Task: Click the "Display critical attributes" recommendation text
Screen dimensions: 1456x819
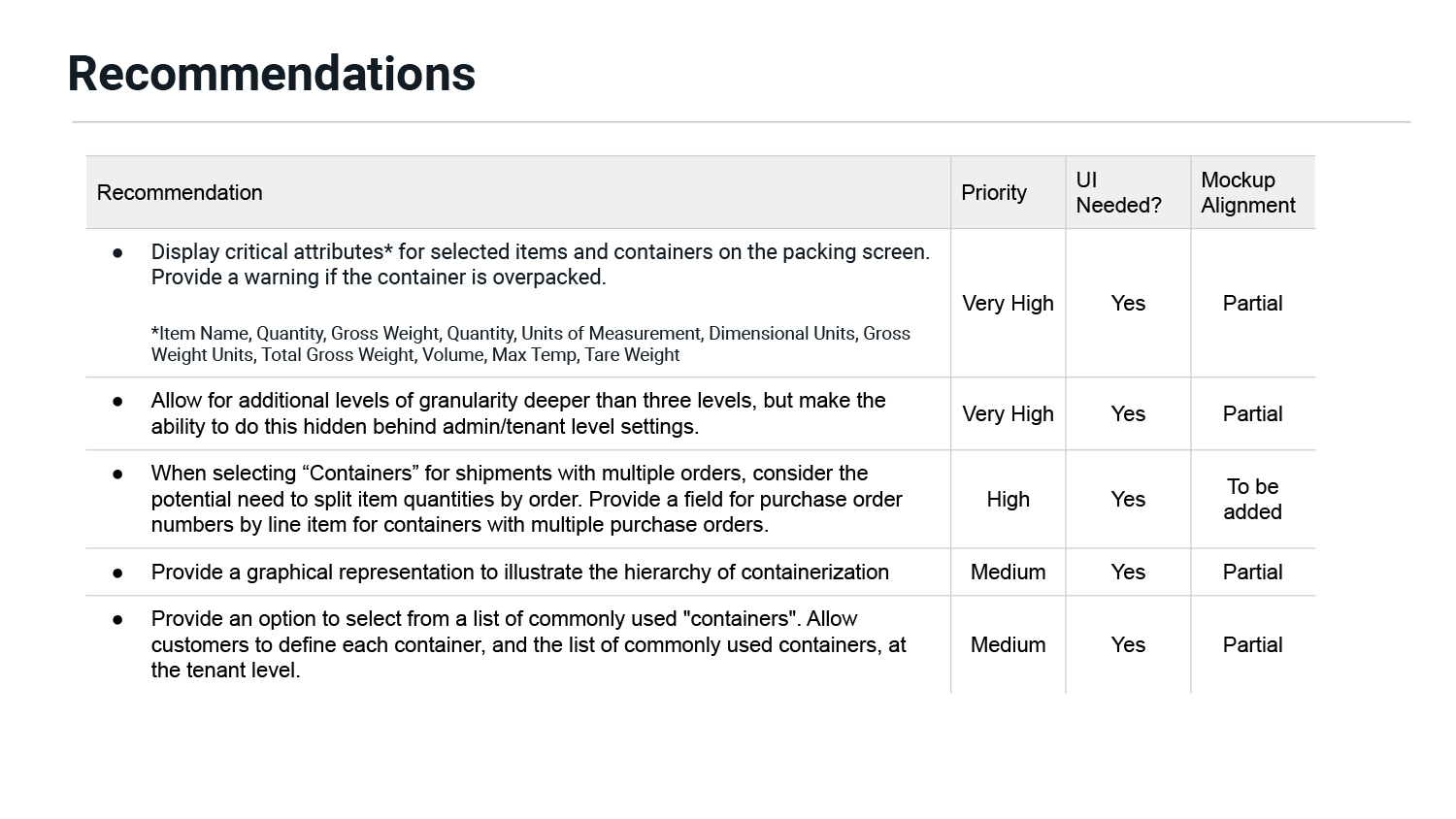Action: point(540,264)
